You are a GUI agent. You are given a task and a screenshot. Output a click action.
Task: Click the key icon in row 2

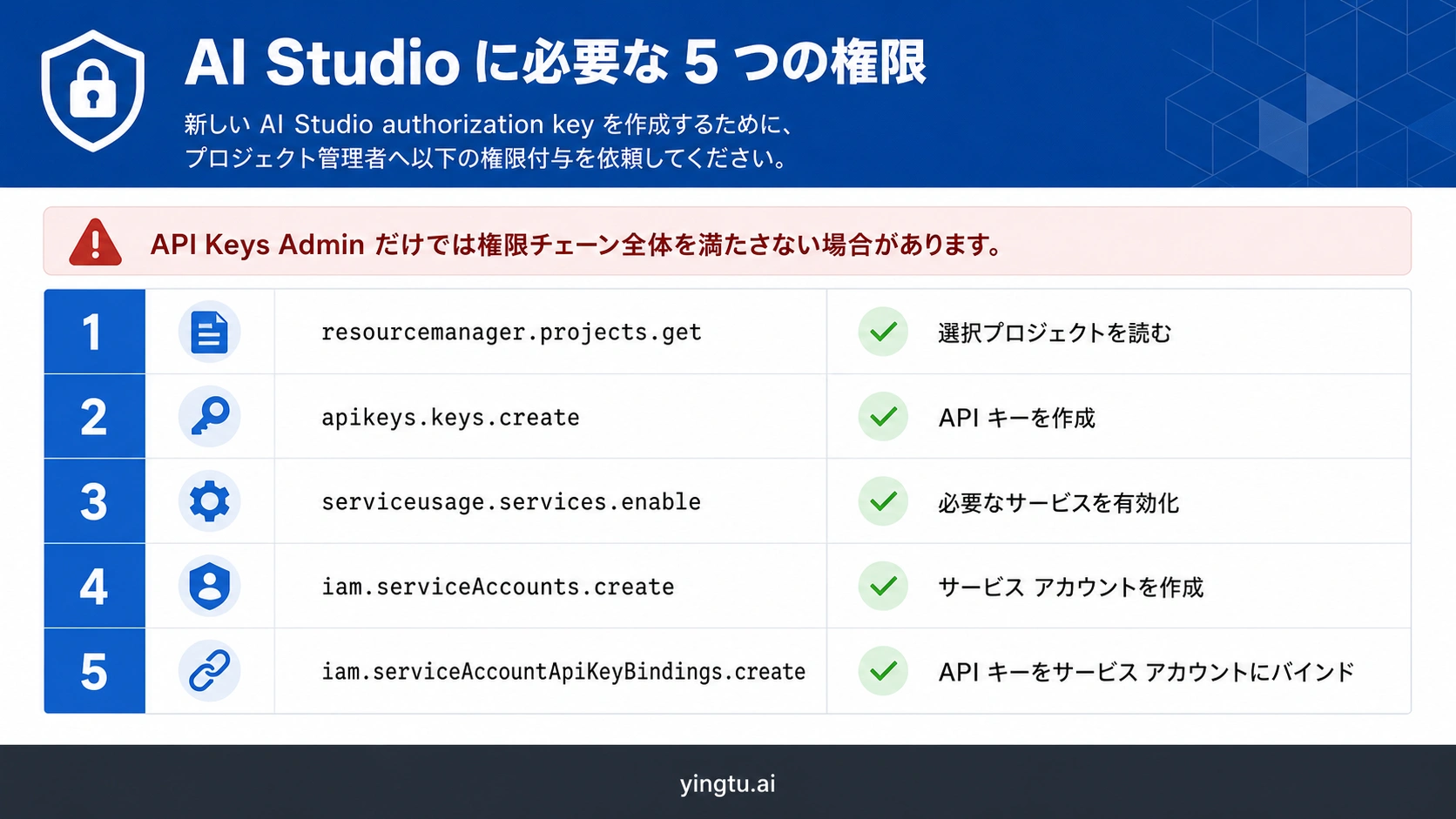210,417
